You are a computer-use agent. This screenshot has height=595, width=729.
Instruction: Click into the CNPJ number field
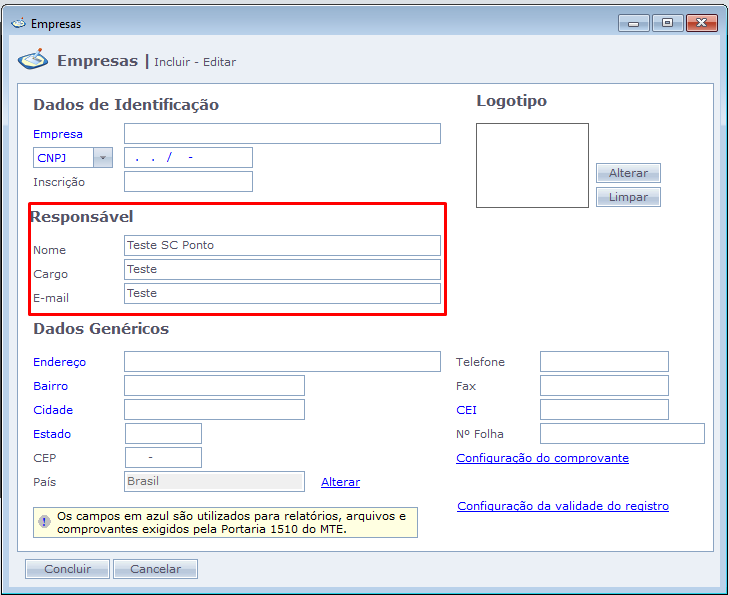[x=188, y=158]
